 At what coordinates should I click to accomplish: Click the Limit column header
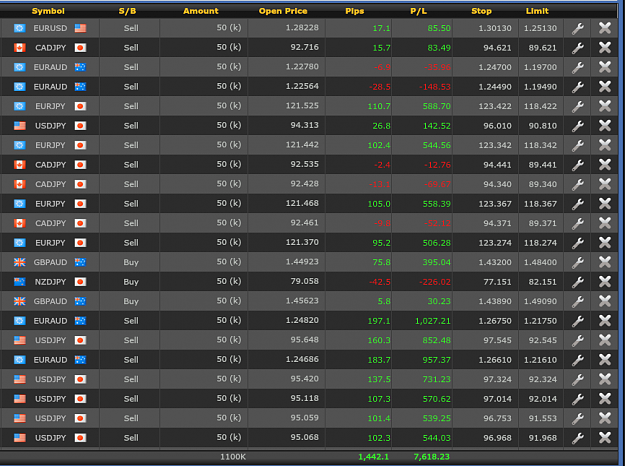click(x=537, y=11)
